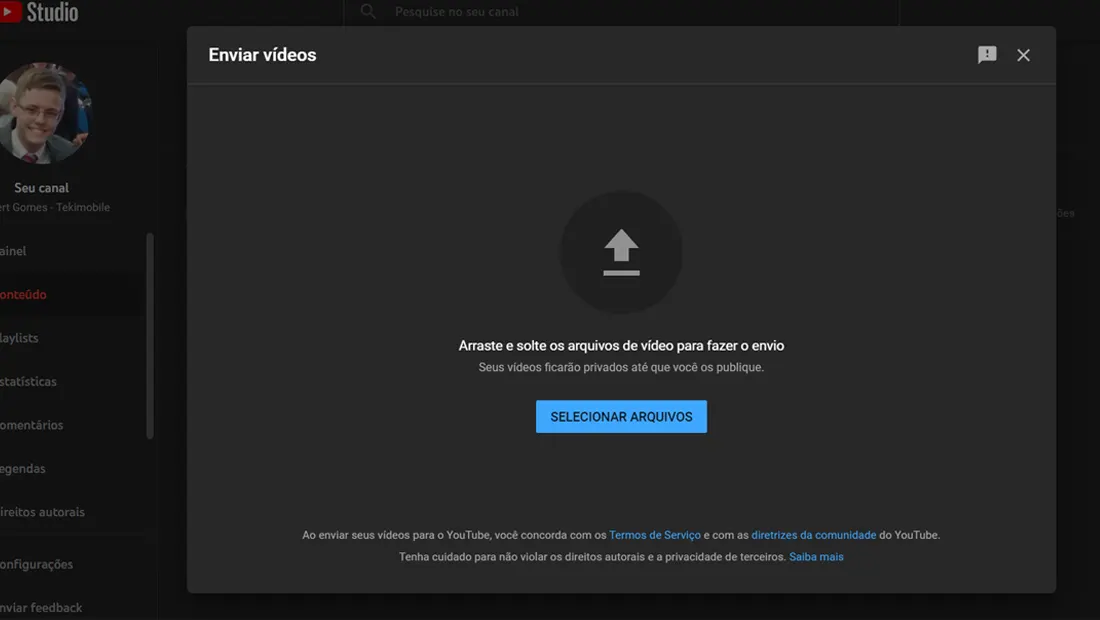Close the Enviar vídeos dialog
1100x620 pixels.
tap(1024, 55)
